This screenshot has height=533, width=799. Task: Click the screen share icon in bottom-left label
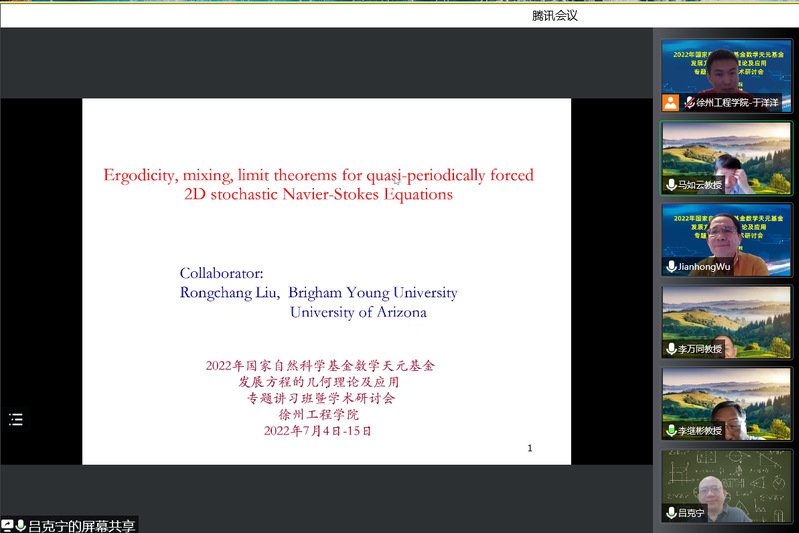point(7,525)
